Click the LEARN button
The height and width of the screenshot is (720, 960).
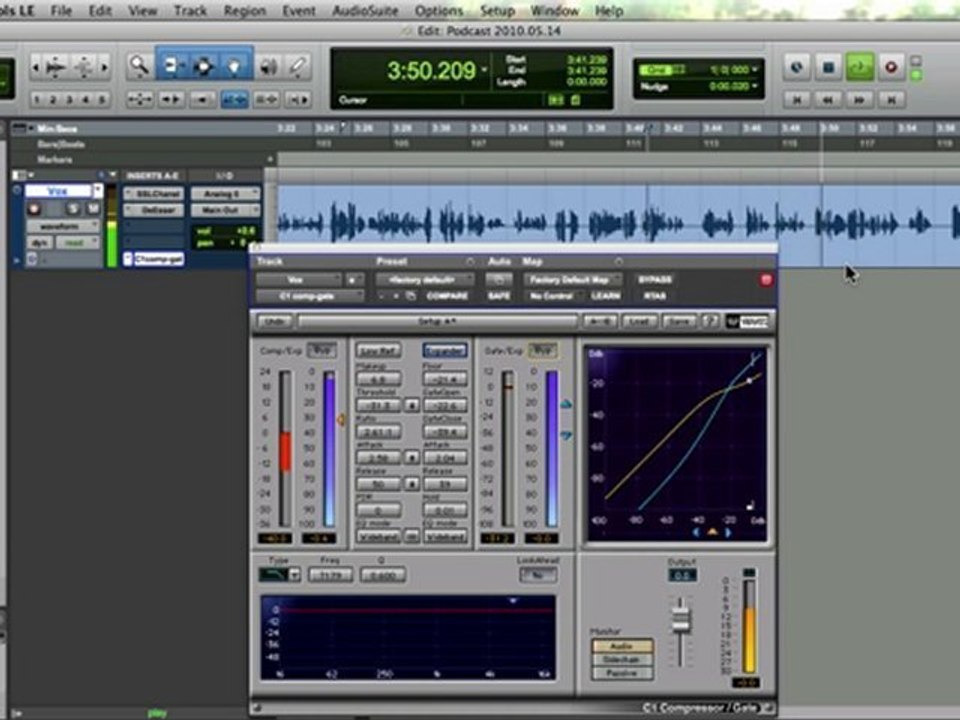605,296
